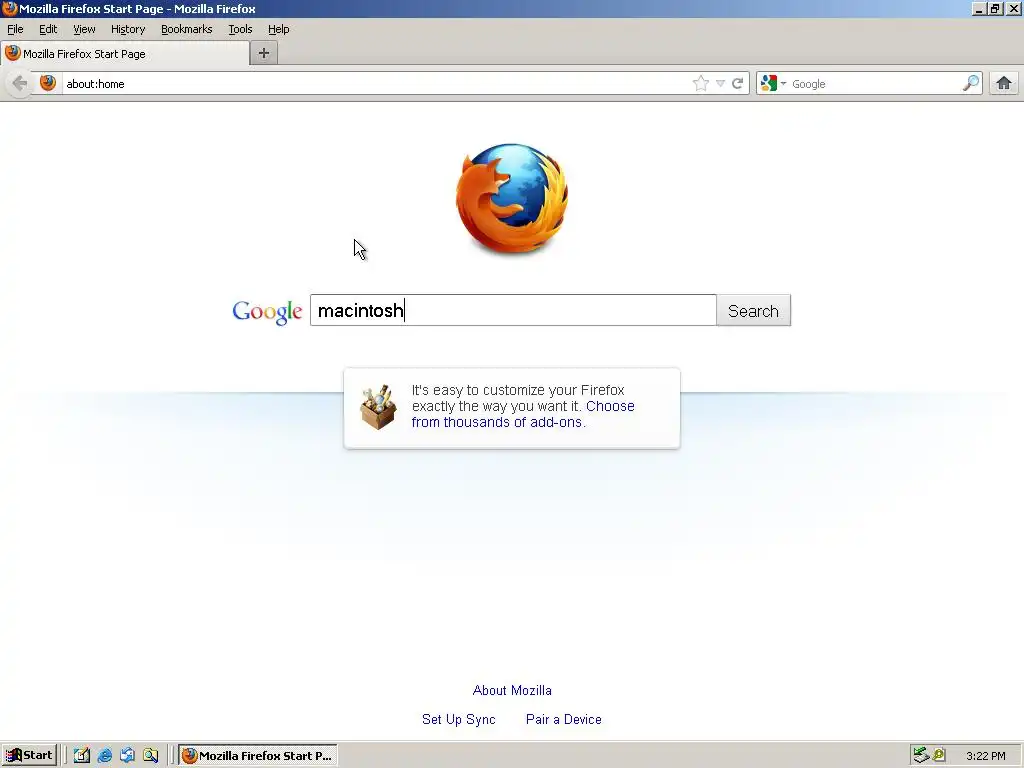Open the History menu
Screen dimensions: 1024x768
click(x=128, y=29)
